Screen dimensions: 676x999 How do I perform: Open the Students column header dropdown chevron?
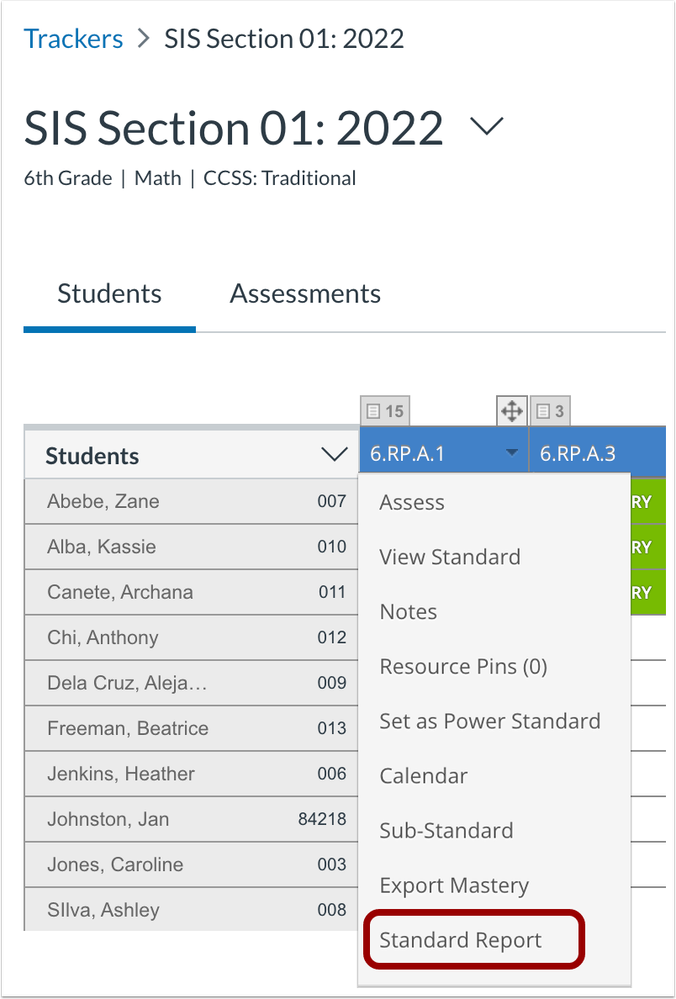(334, 455)
